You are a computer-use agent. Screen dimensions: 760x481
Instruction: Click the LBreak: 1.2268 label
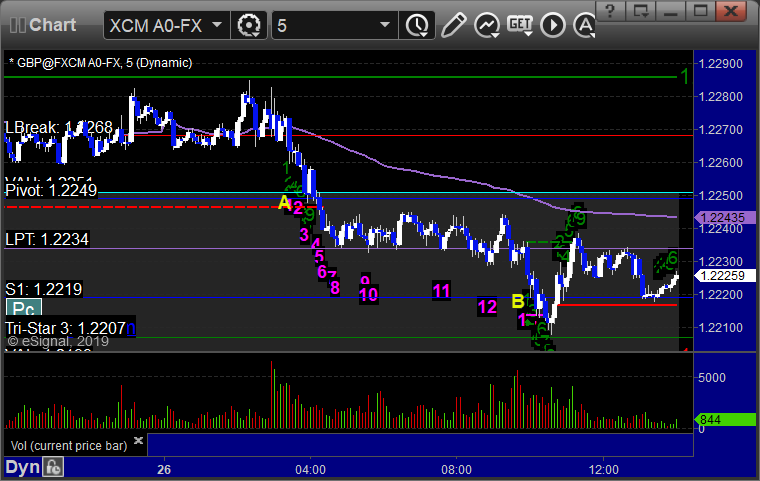click(59, 128)
